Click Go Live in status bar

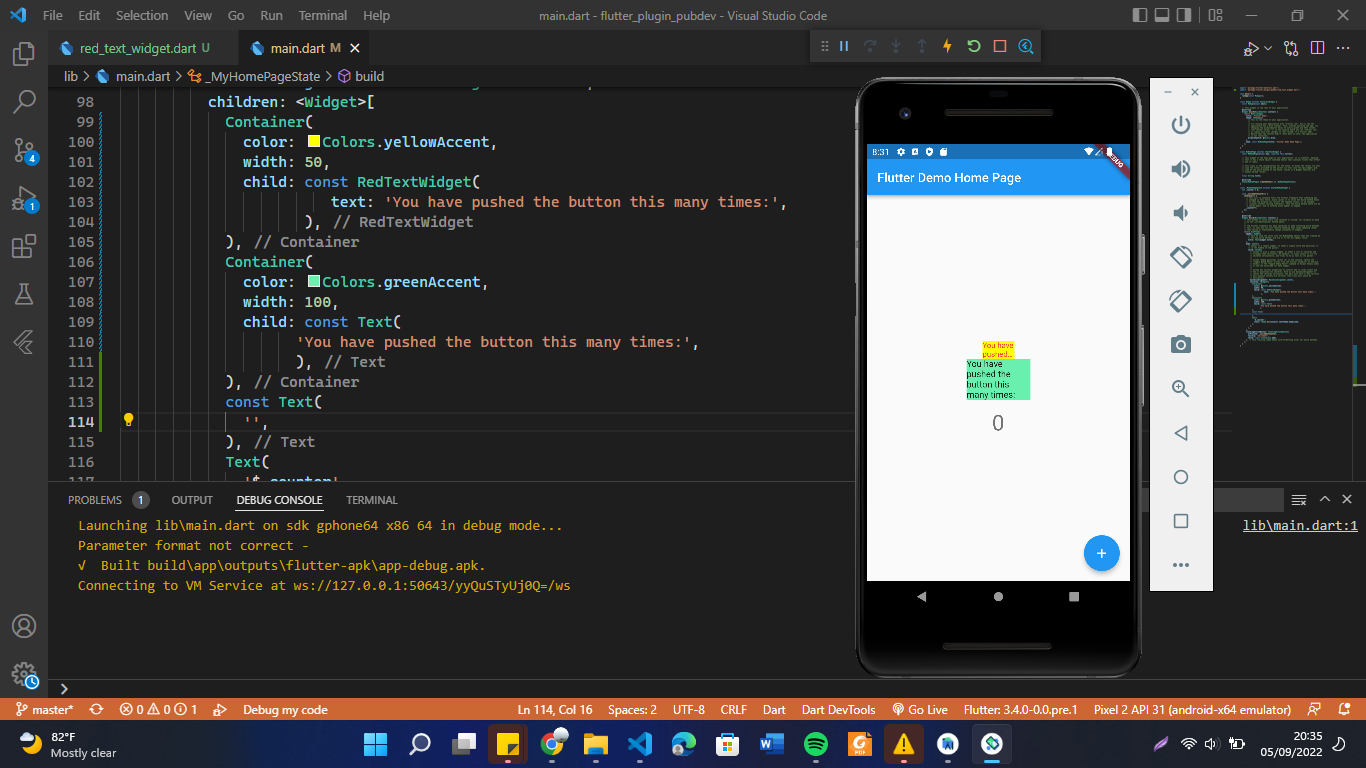(920, 710)
